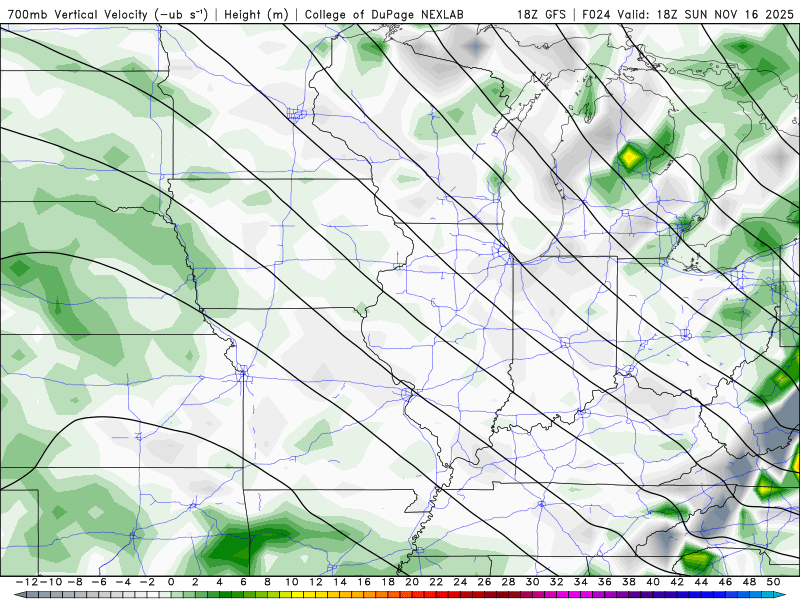800x600 pixels.
Task: Click the colorbar label '32'
Action: [557, 582]
